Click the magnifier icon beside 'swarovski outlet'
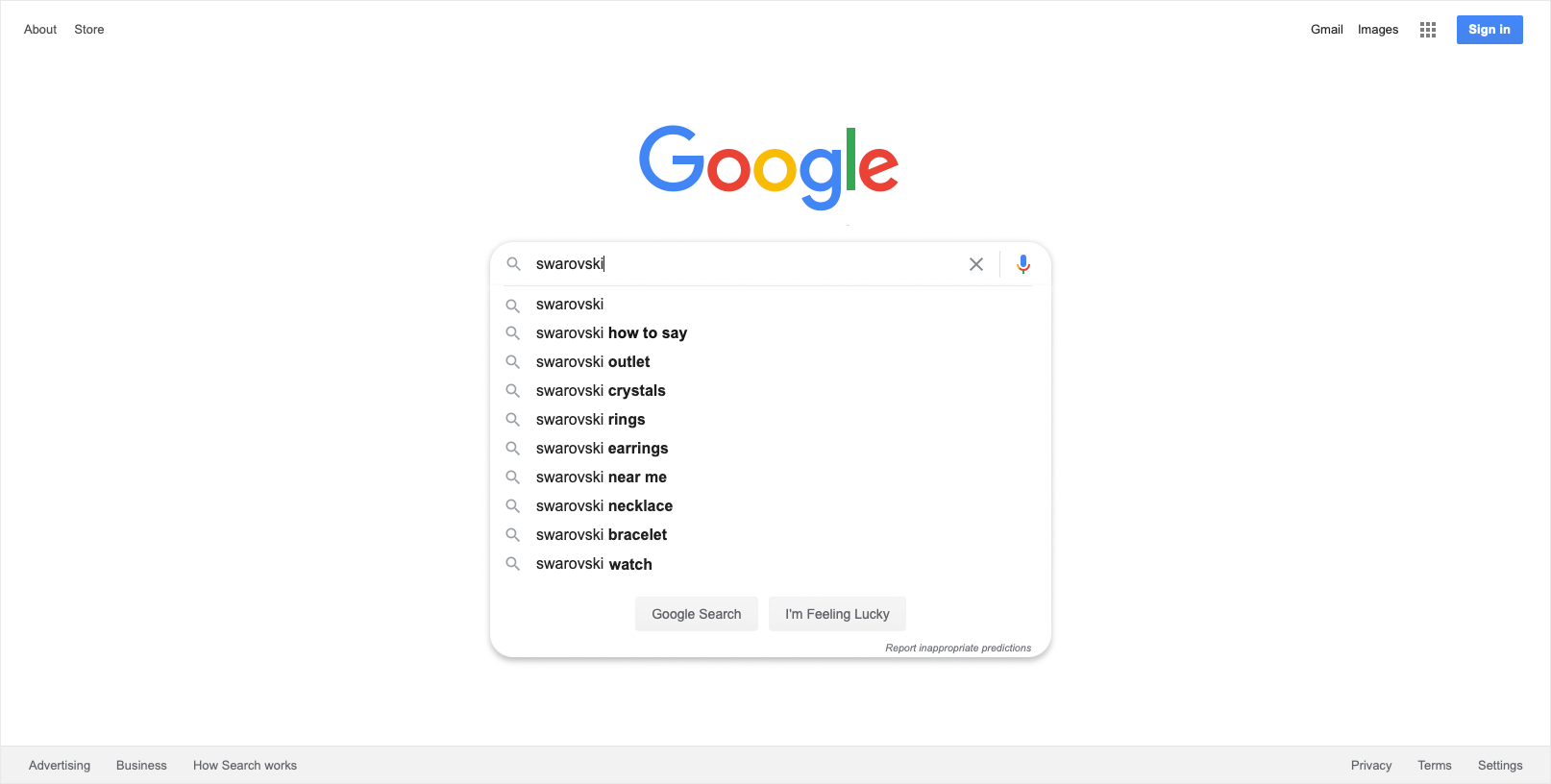This screenshot has width=1551, height=784. click(513, 362)
